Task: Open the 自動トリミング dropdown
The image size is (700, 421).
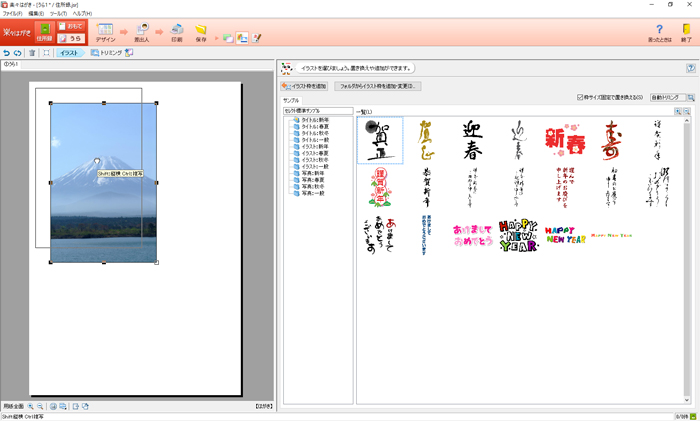Action: coord(667,98)
